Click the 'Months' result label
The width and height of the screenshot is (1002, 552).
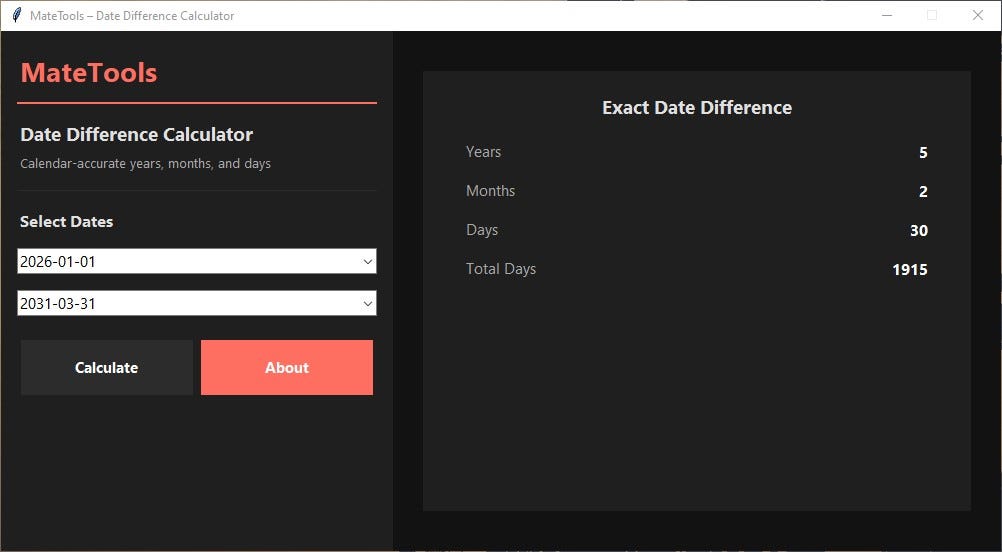[x=491, y=191]
